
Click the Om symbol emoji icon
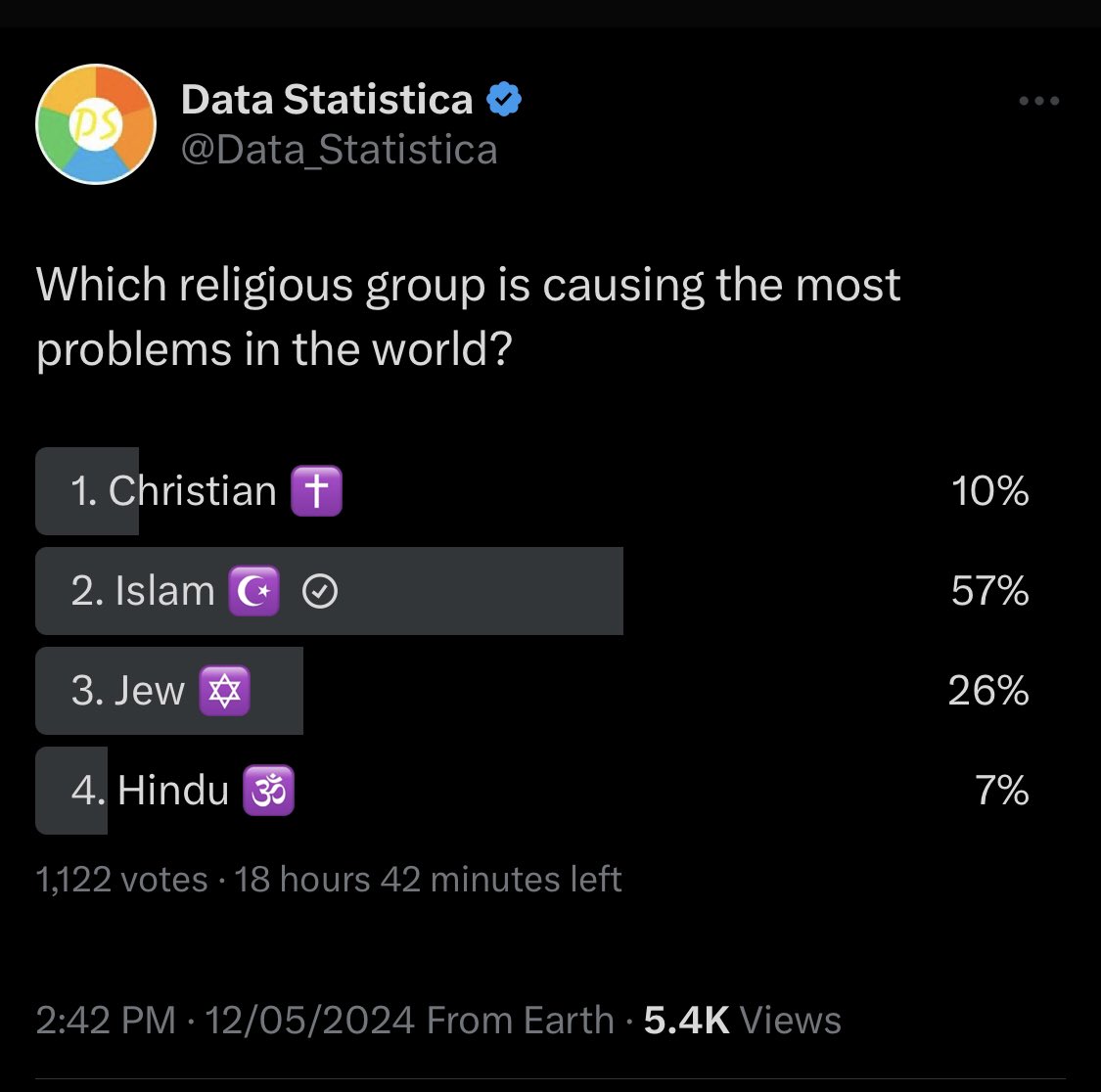pyautogui.click(x=268, y=790)
